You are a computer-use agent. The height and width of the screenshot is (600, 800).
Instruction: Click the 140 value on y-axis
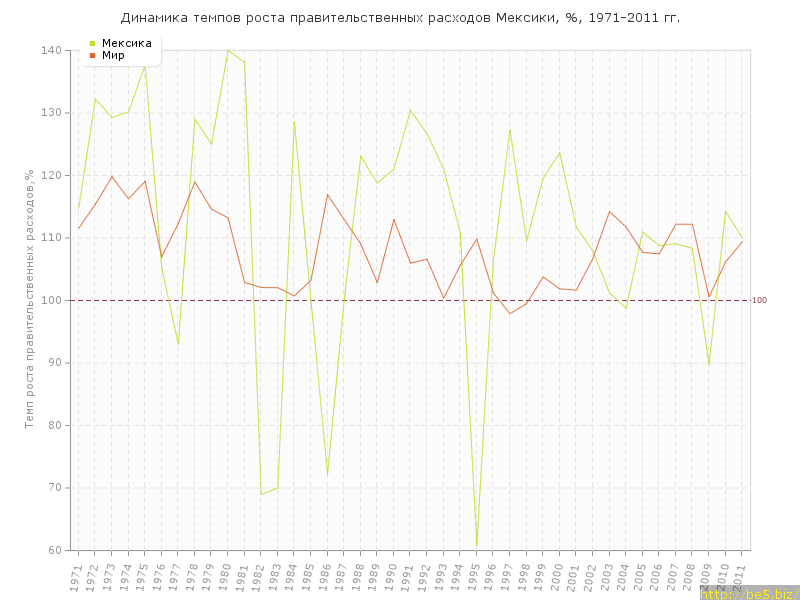[x=51, y=50]
